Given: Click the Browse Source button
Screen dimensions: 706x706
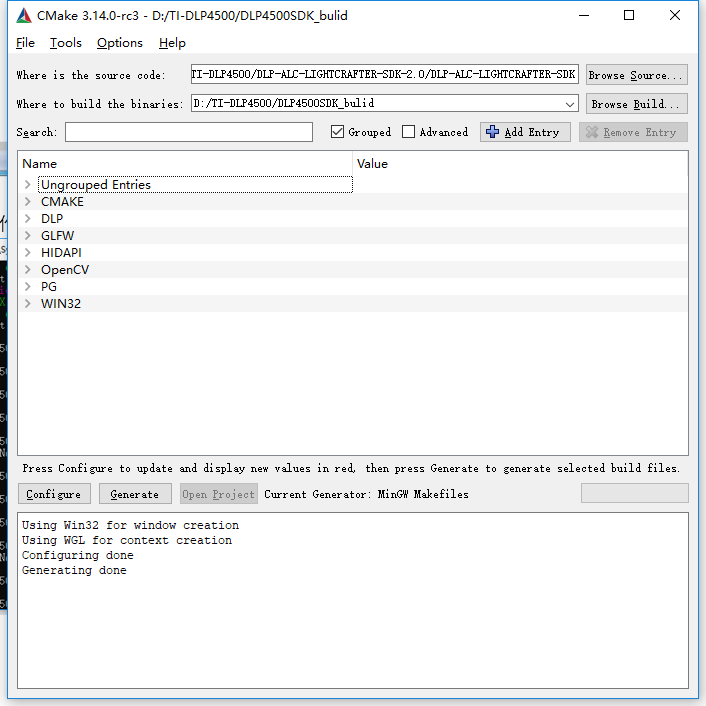Looking at the screenshot, I should (x=637, y=75).
